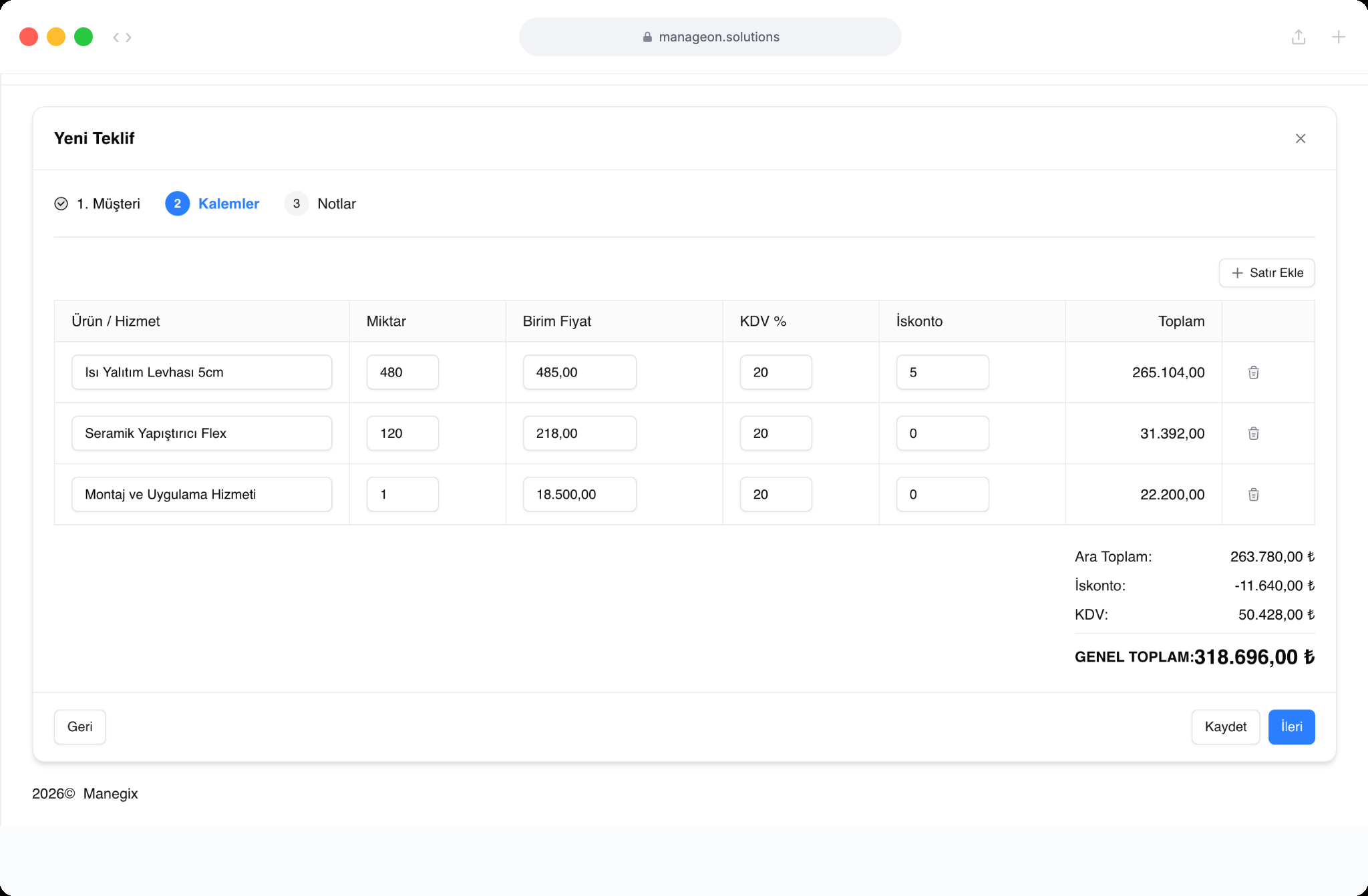Focus the product name Montaj ve Uygulama Hizmeti
This screenshot has width=1368, height=896.
pyautogui.click(x=202, y=495)
